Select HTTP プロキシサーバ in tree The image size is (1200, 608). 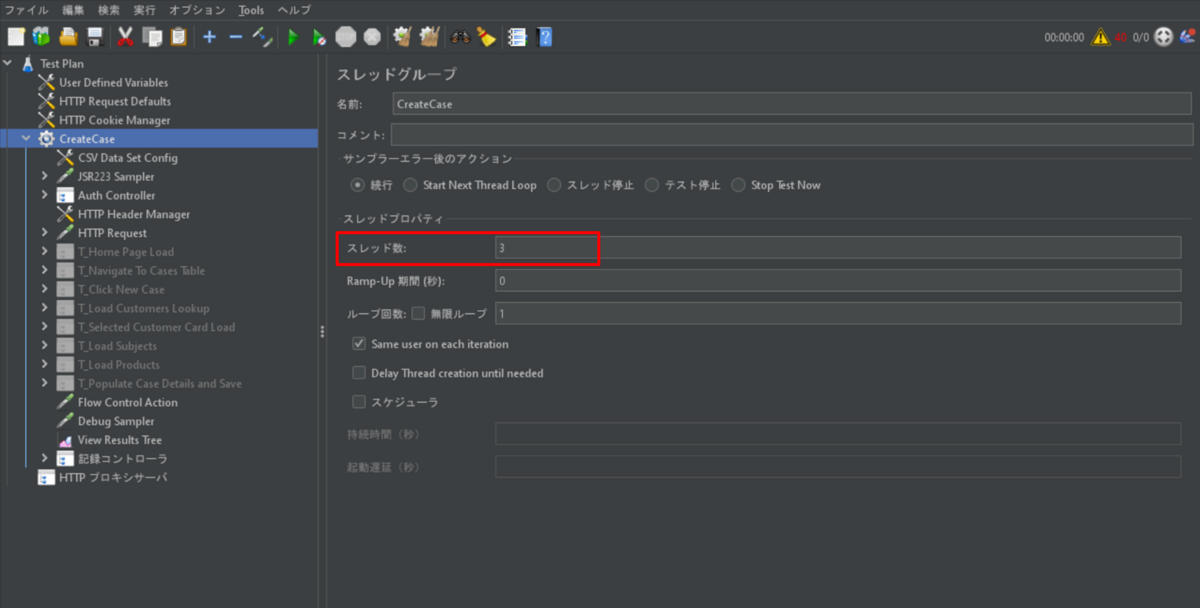point(112,477)
